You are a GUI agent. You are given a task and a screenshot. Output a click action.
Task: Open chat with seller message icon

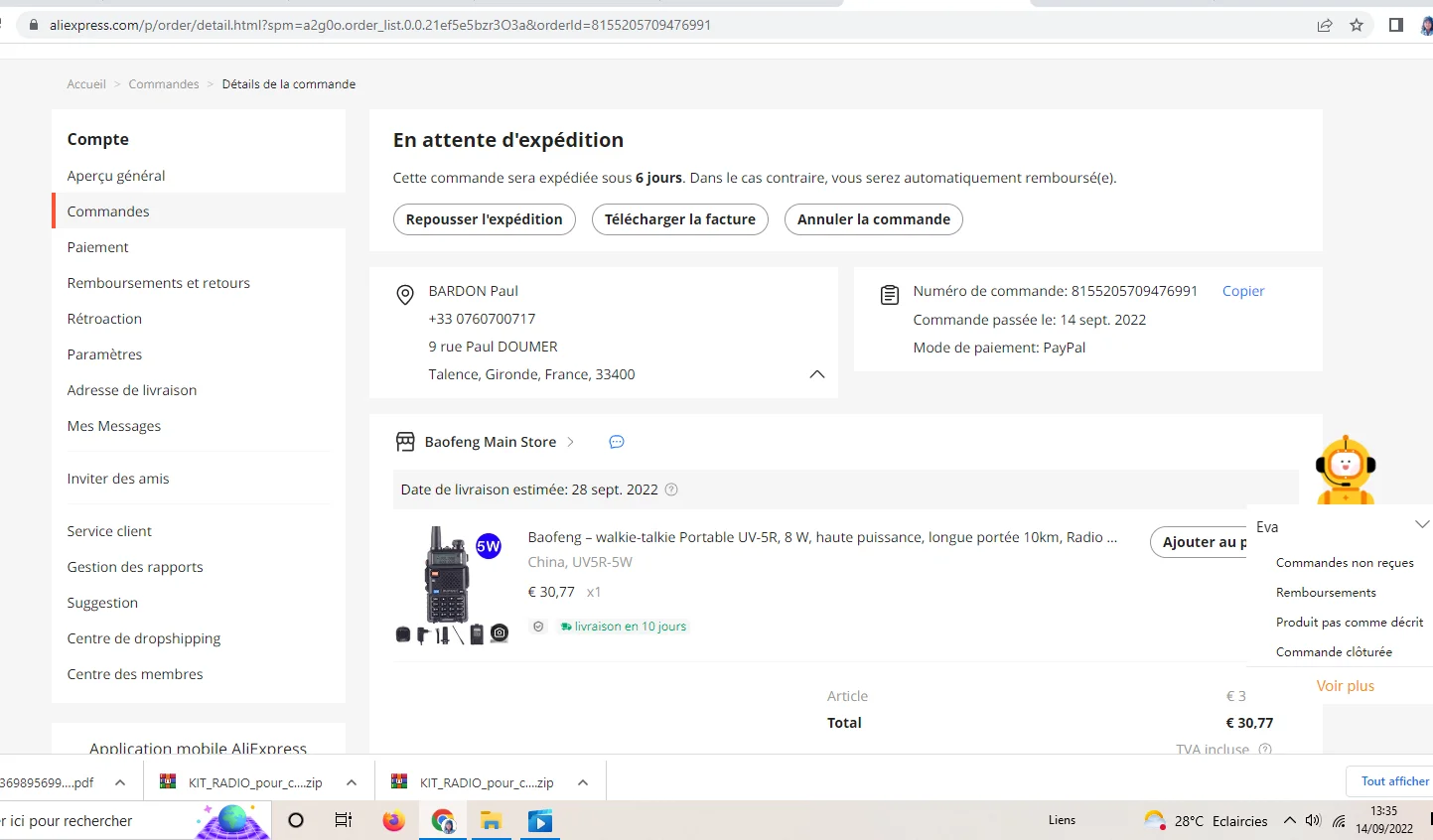pyautogui.click(x=617, y=442)
